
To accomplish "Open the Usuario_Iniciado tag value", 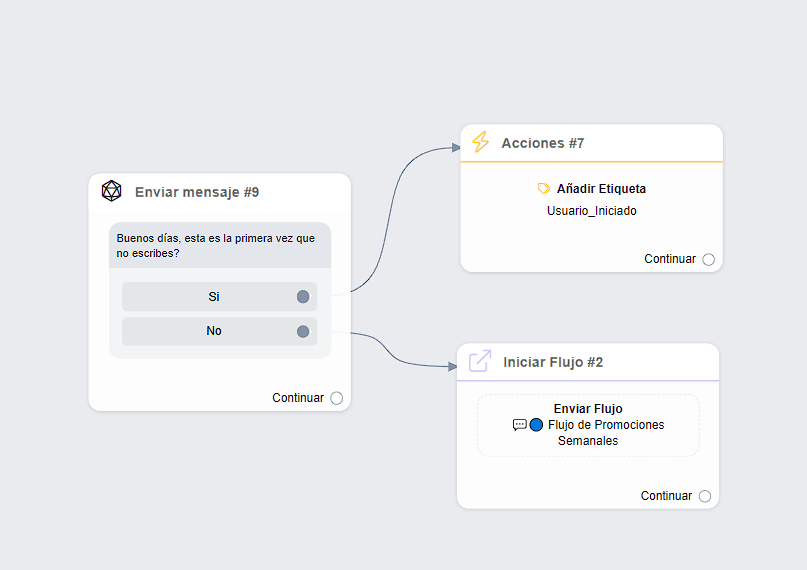I will pyautogui.click(x=591, y=211).
